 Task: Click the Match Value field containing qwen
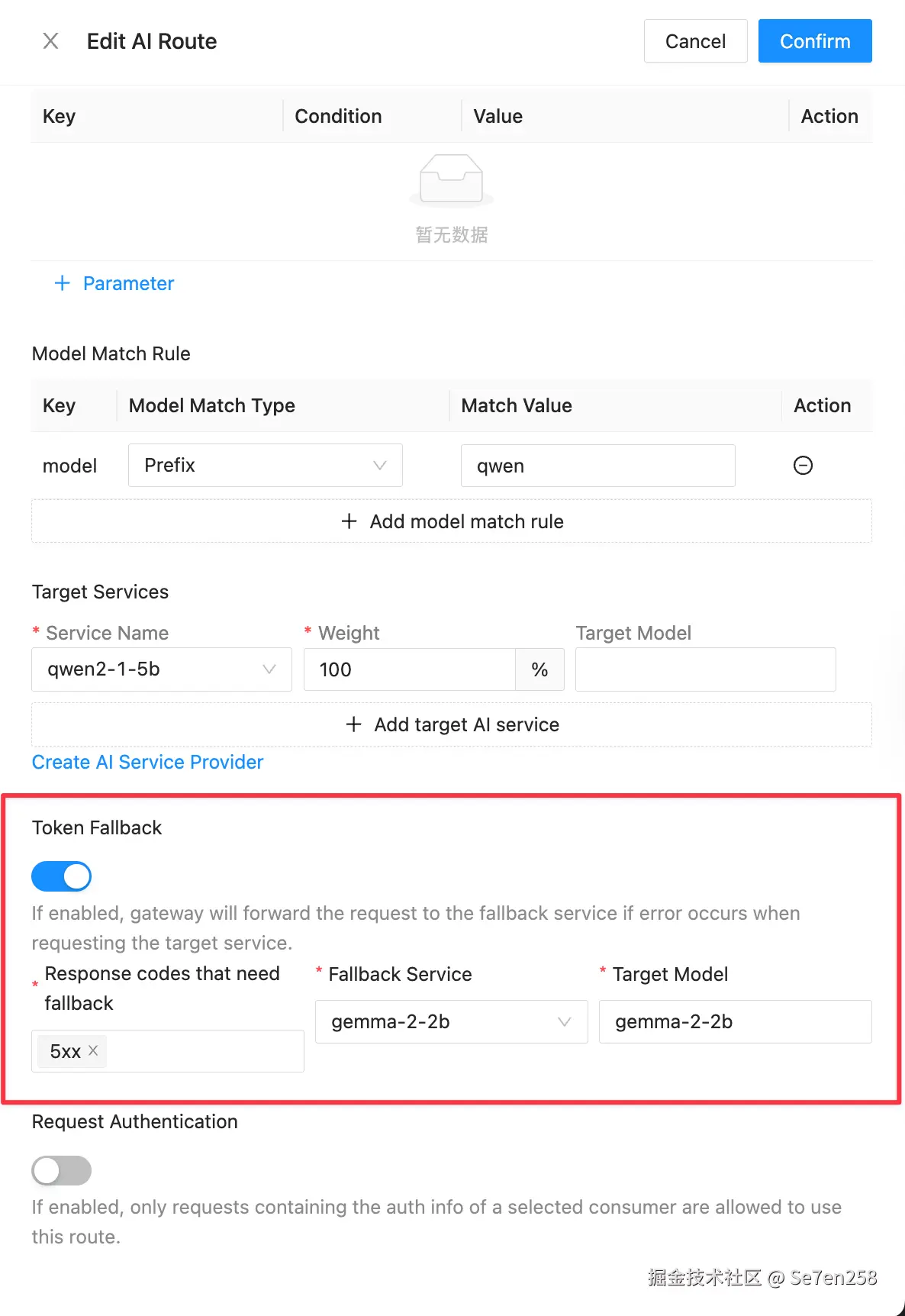597,466
